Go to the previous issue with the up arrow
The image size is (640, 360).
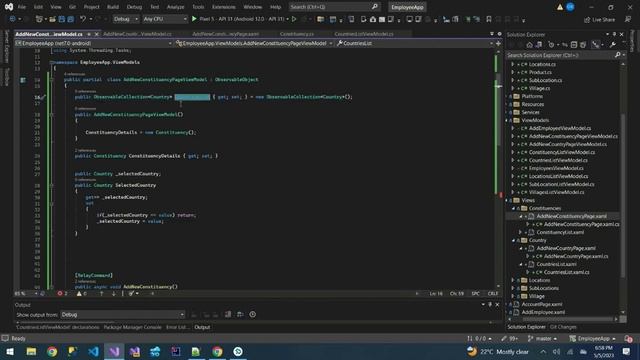(102, 293)
